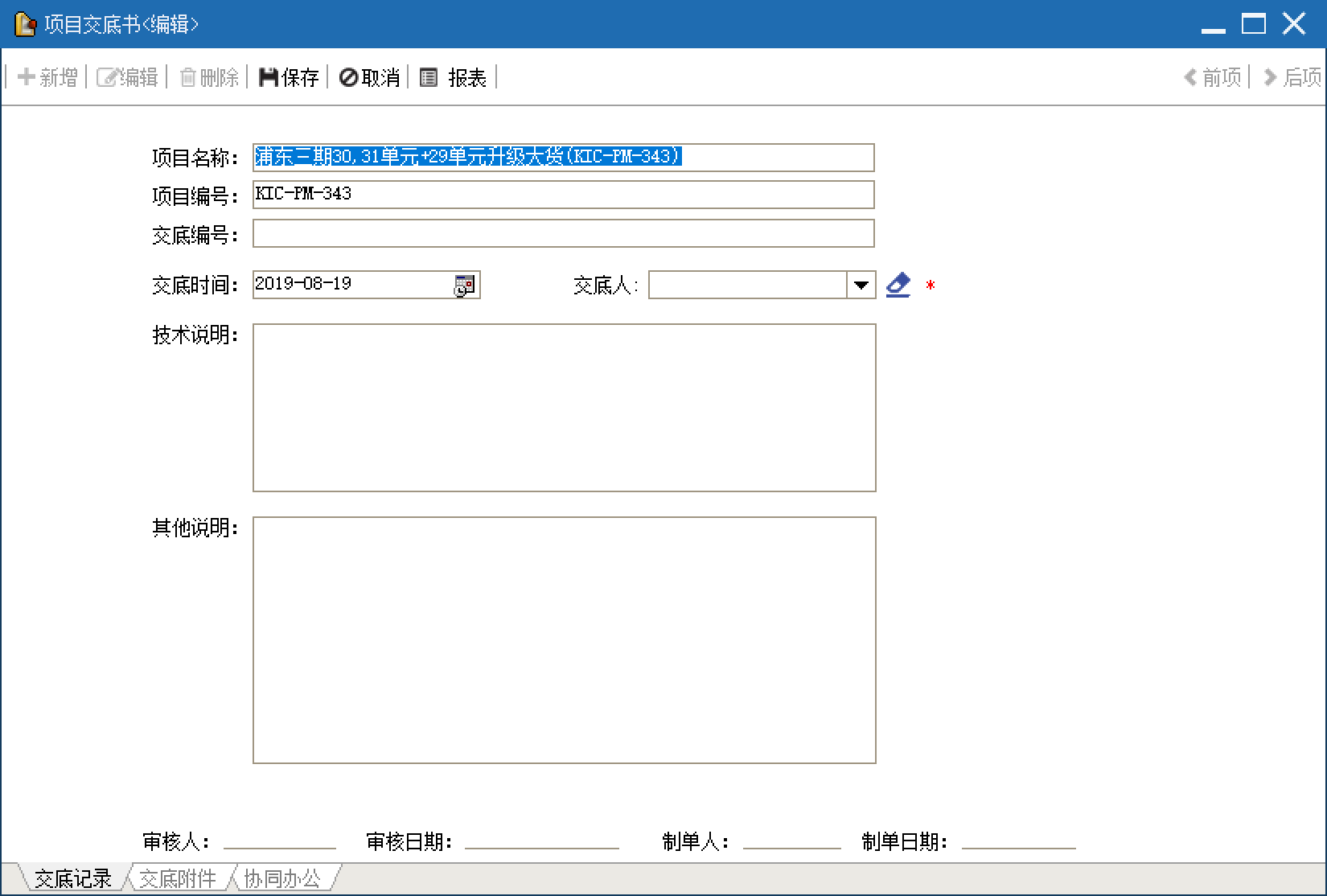Open the Report (报表) toolbar icon
Screen dimensions: 1327x896
pos(429,77)
